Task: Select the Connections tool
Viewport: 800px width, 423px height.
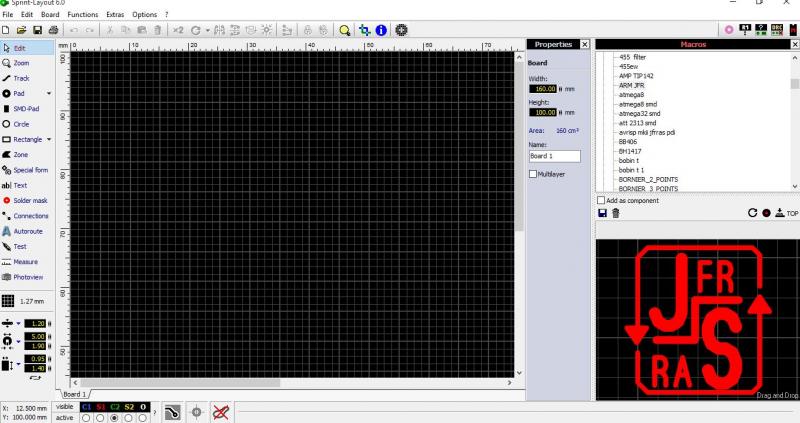Action: pyautogui.click(x=27, y=216)
